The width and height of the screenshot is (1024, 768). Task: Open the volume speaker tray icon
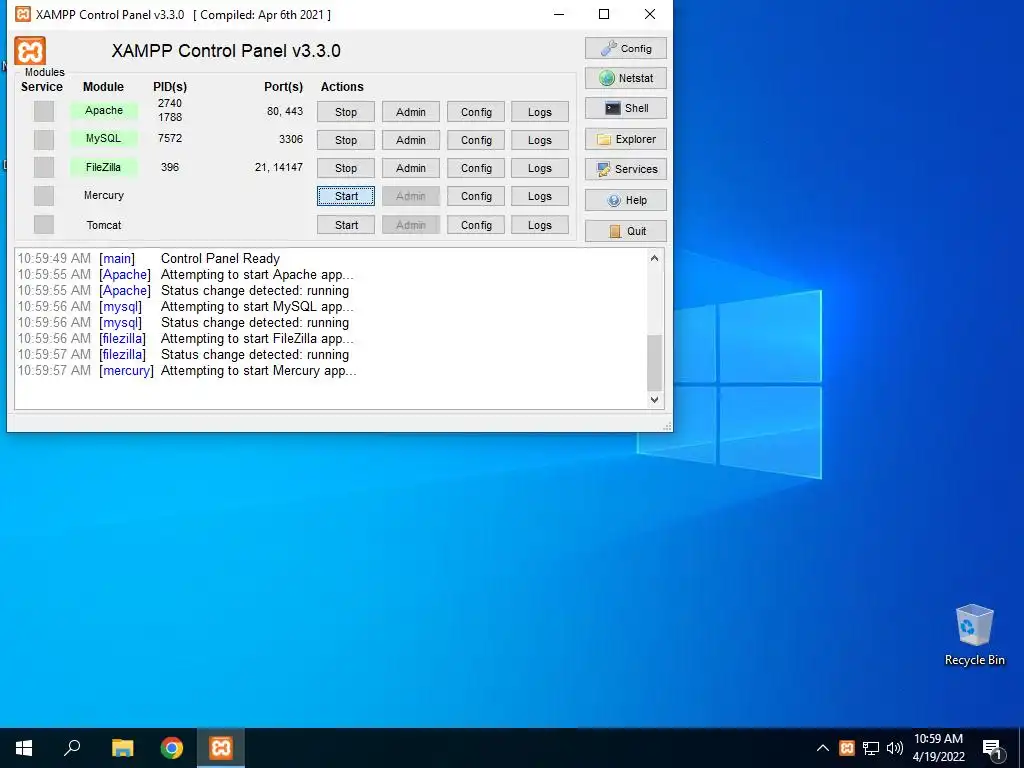click(895, 748)
